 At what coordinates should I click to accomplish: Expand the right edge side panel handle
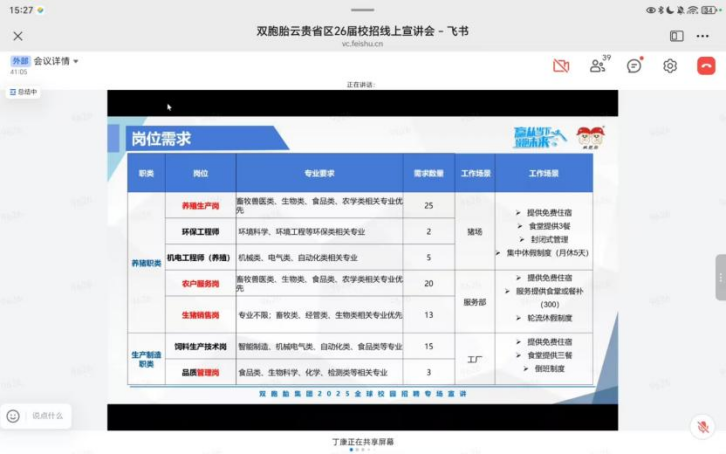[x=720, y=277]
